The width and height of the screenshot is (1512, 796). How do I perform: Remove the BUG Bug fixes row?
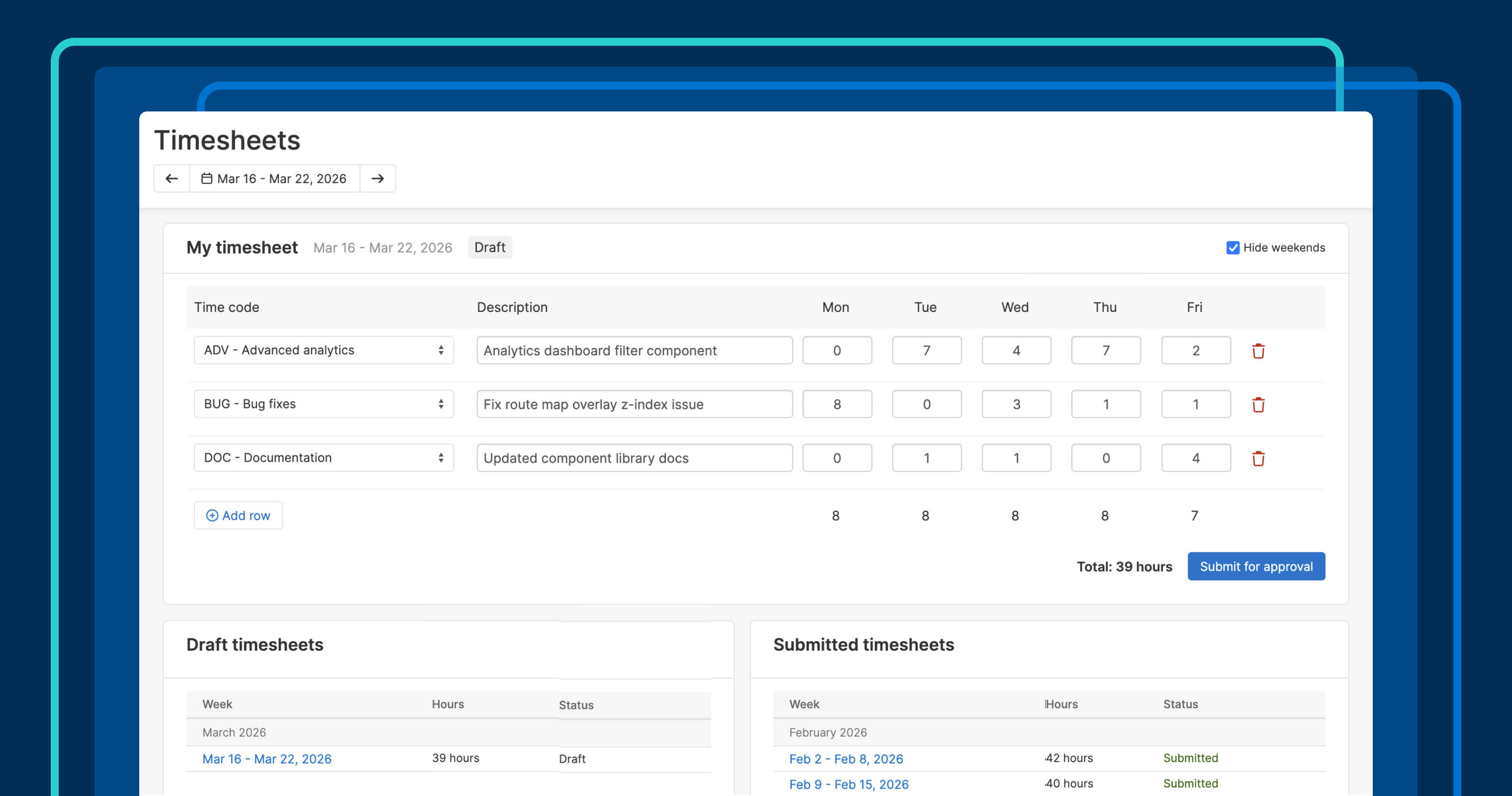(x=1258, y=404)
